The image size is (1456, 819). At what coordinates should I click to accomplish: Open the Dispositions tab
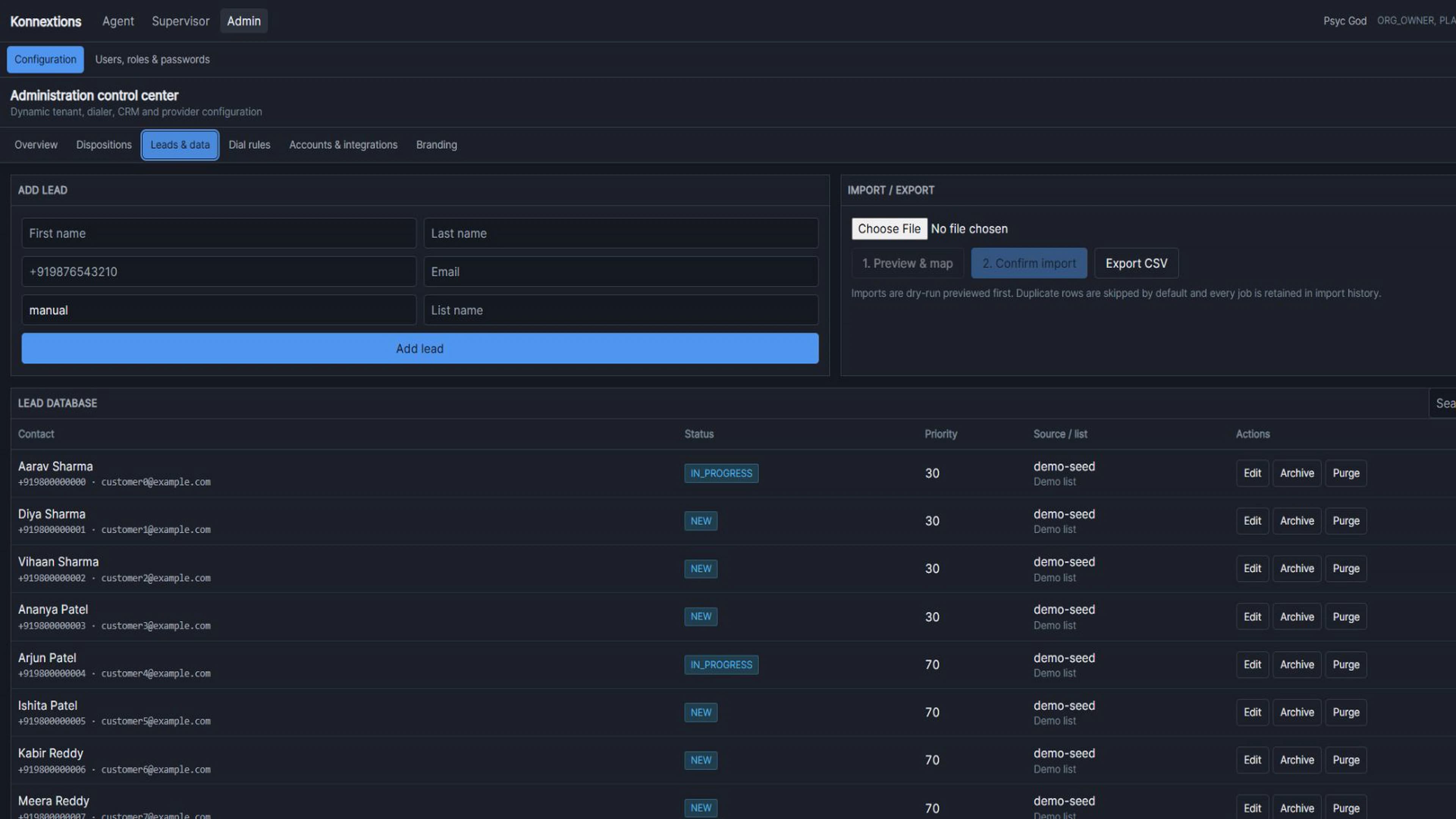pyautogui.click(x=104, y=145)
